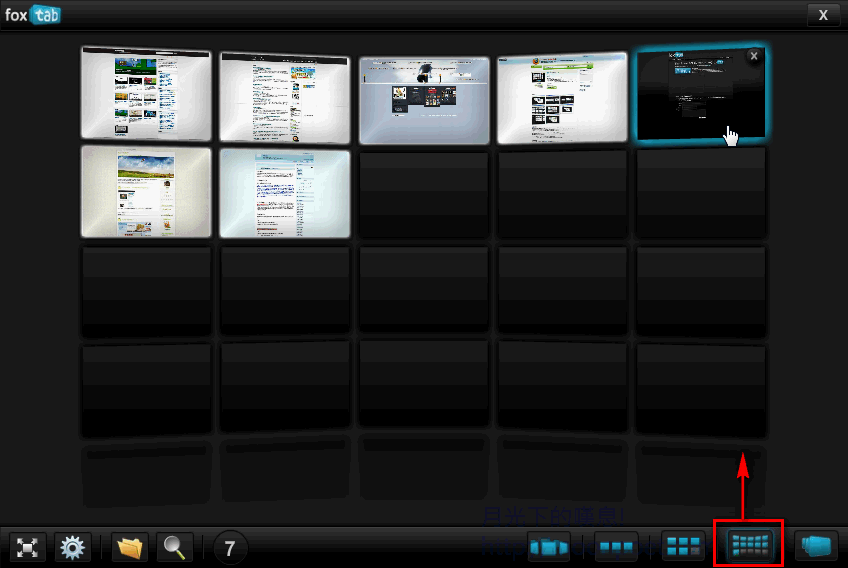Click the round tab counter showing 7
Image resolution: width=848 pixels, height=568 pixels.
coord(230,548)
